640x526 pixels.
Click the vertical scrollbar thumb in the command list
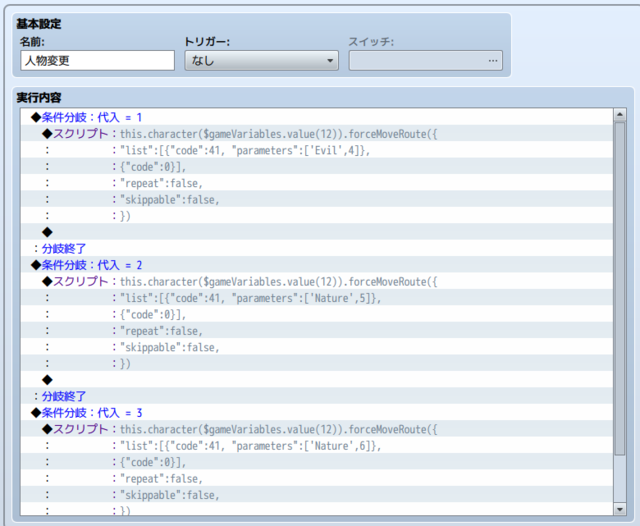620,289
